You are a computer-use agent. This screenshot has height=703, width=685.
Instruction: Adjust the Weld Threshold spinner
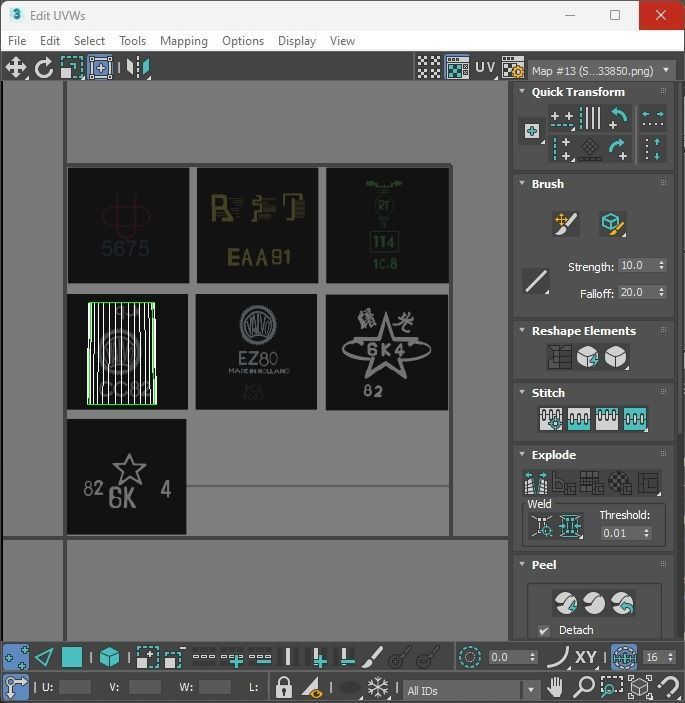646,533
